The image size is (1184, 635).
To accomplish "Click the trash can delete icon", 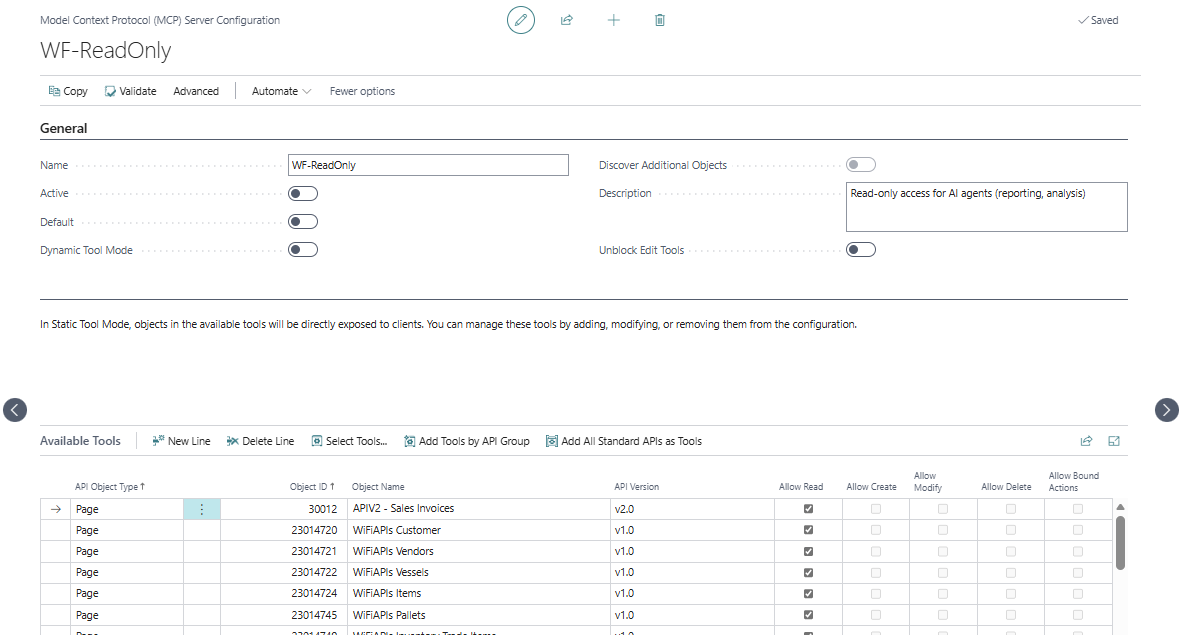I will point(659,20).
